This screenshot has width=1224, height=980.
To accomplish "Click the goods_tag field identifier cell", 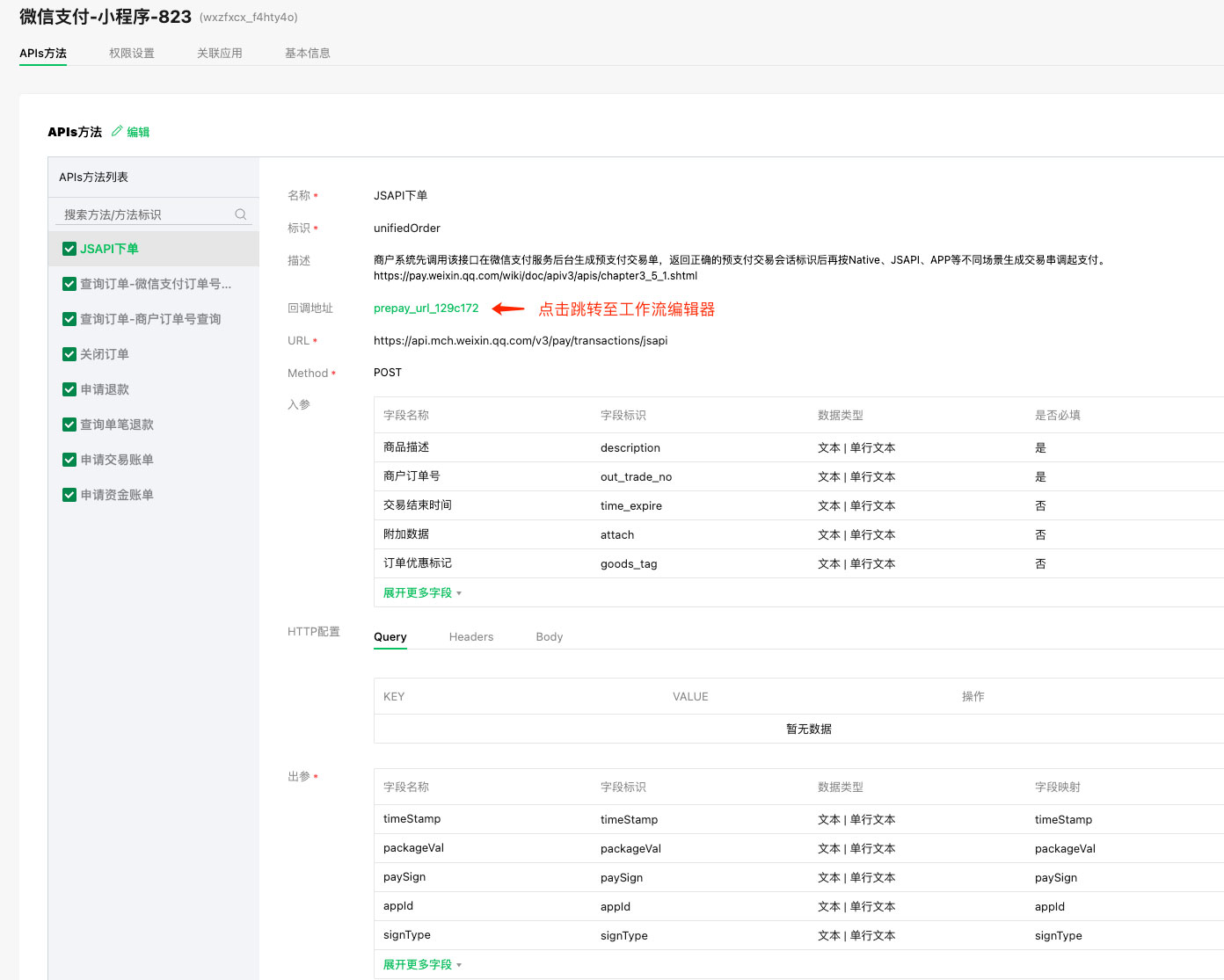I will 629,564.
